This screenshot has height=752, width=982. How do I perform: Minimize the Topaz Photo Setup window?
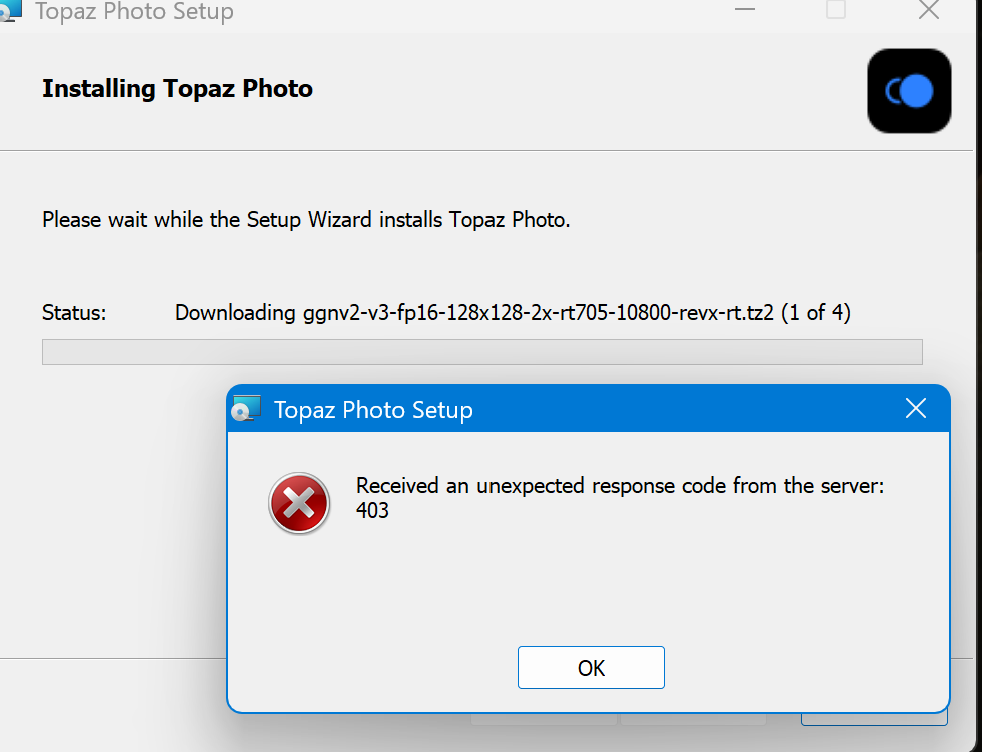point(744,10)
